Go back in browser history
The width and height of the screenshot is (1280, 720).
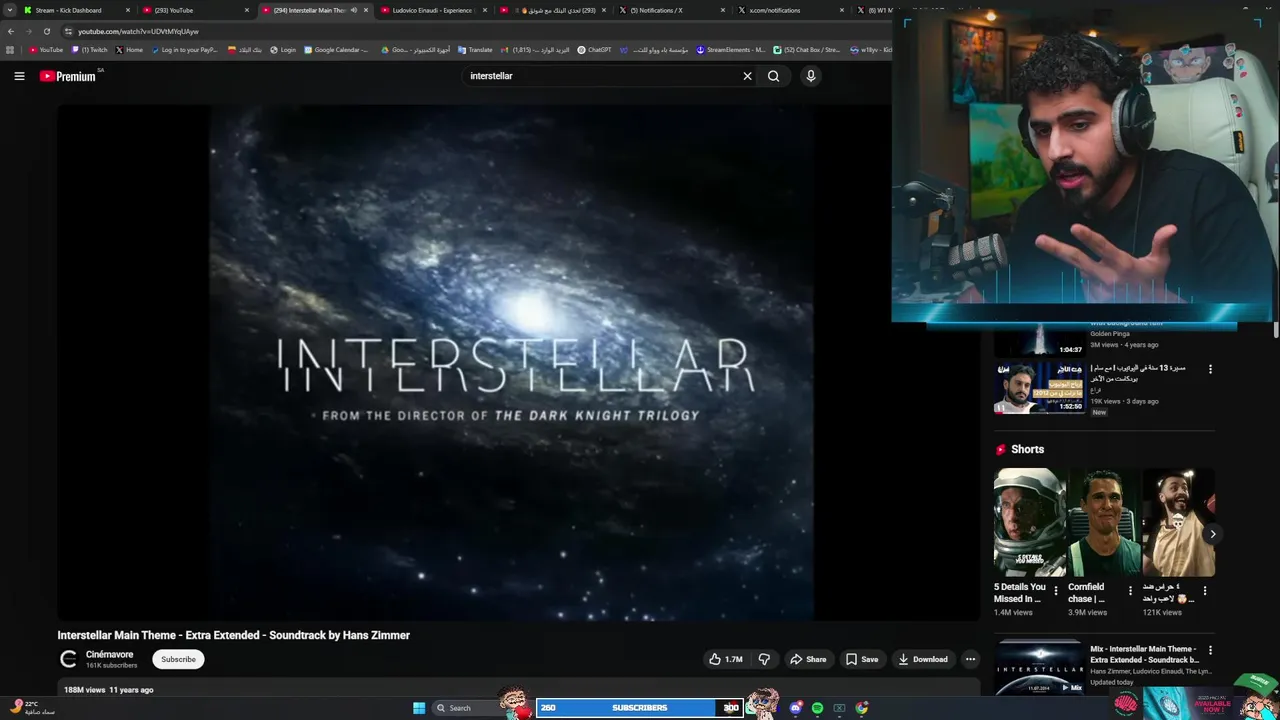(11, 31)
